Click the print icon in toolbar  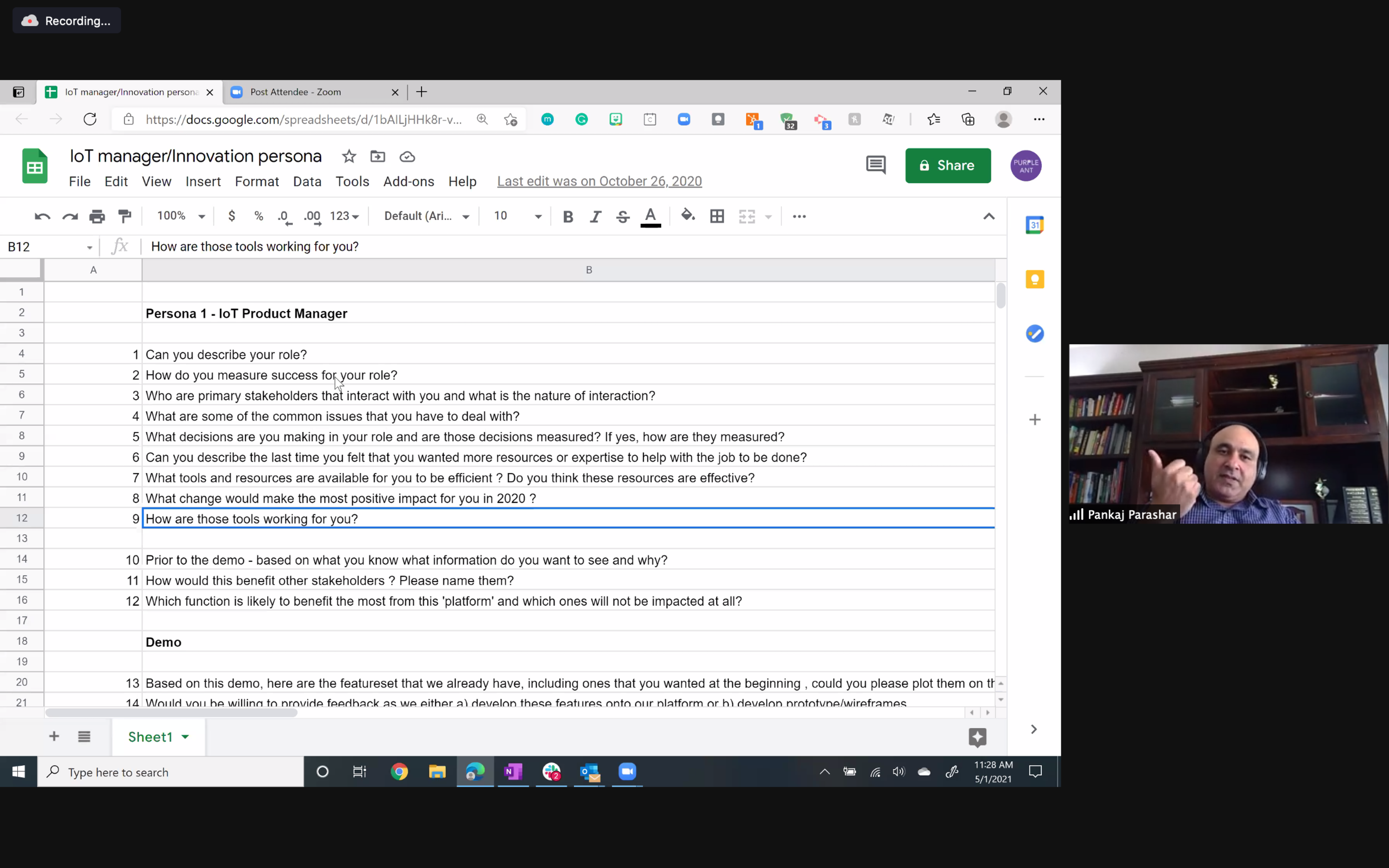[x=97, y=217]
